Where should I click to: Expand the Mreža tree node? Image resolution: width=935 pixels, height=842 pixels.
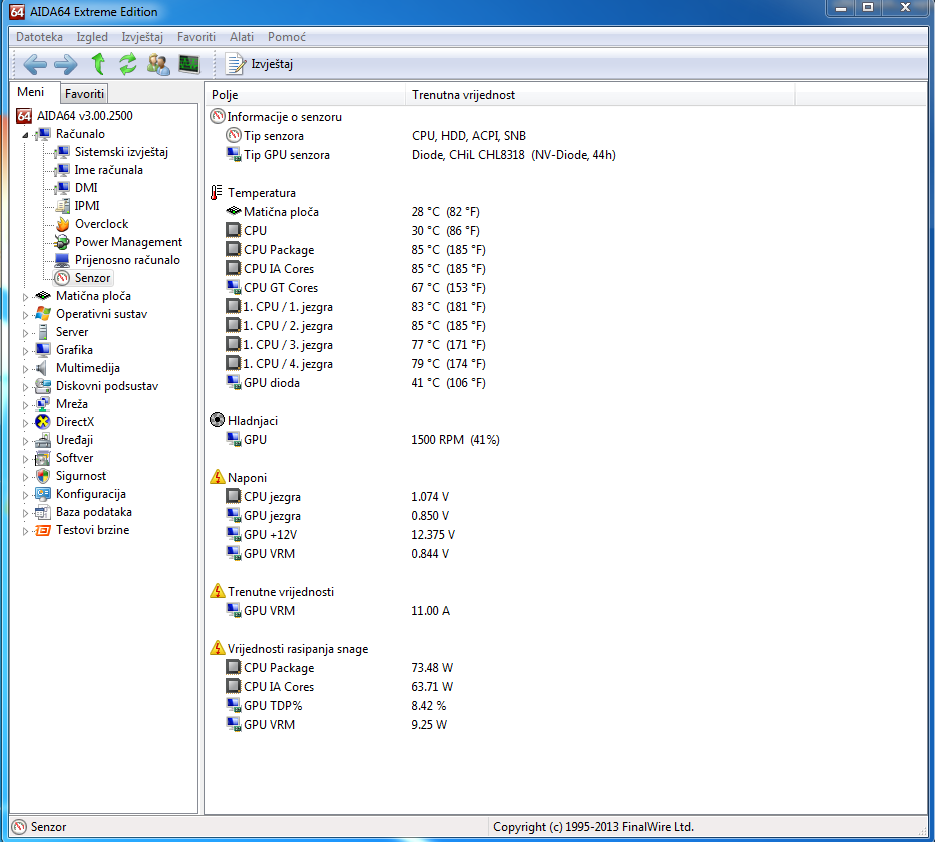(x=25, y=405)
